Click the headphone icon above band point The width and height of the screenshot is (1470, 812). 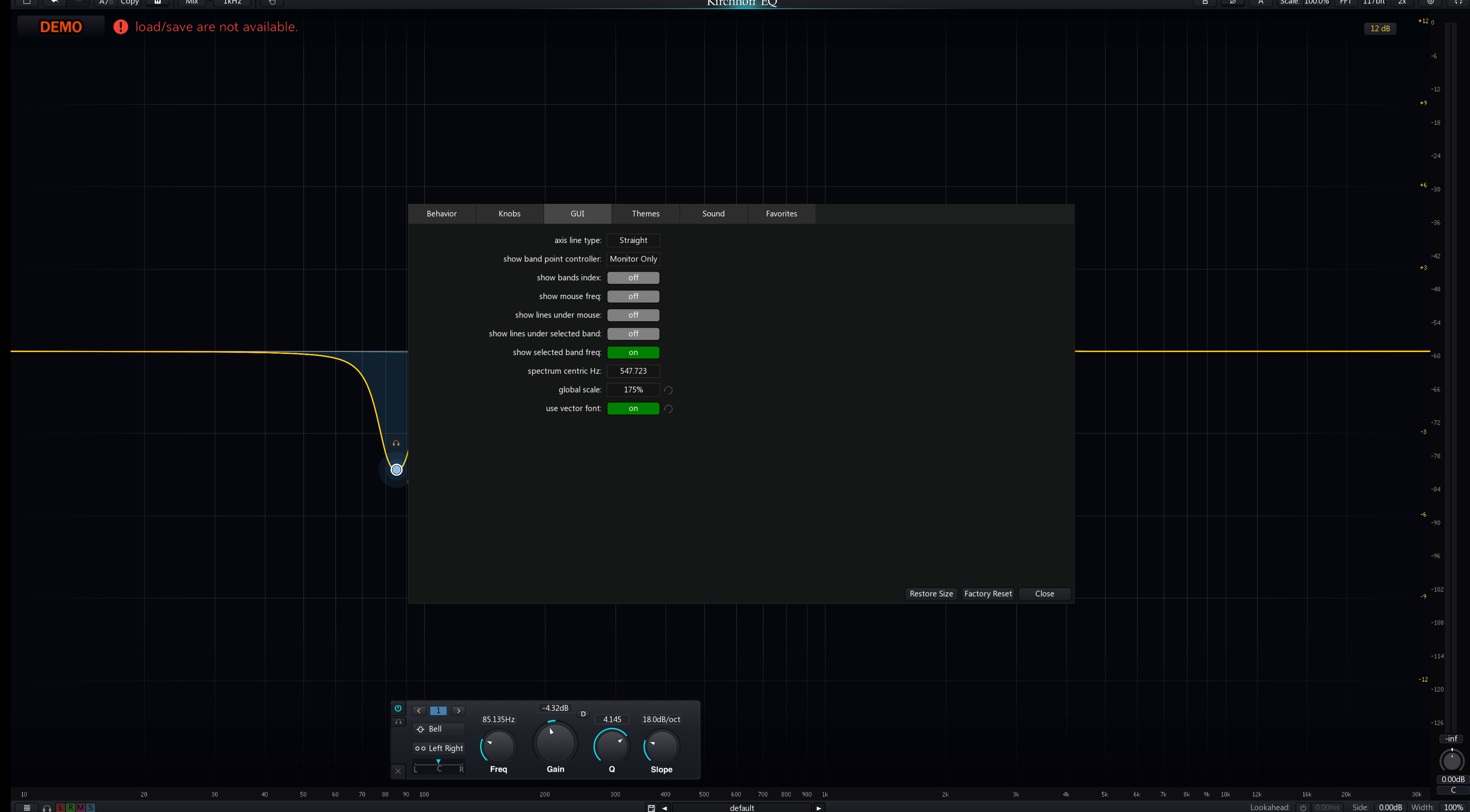[396, 443]
